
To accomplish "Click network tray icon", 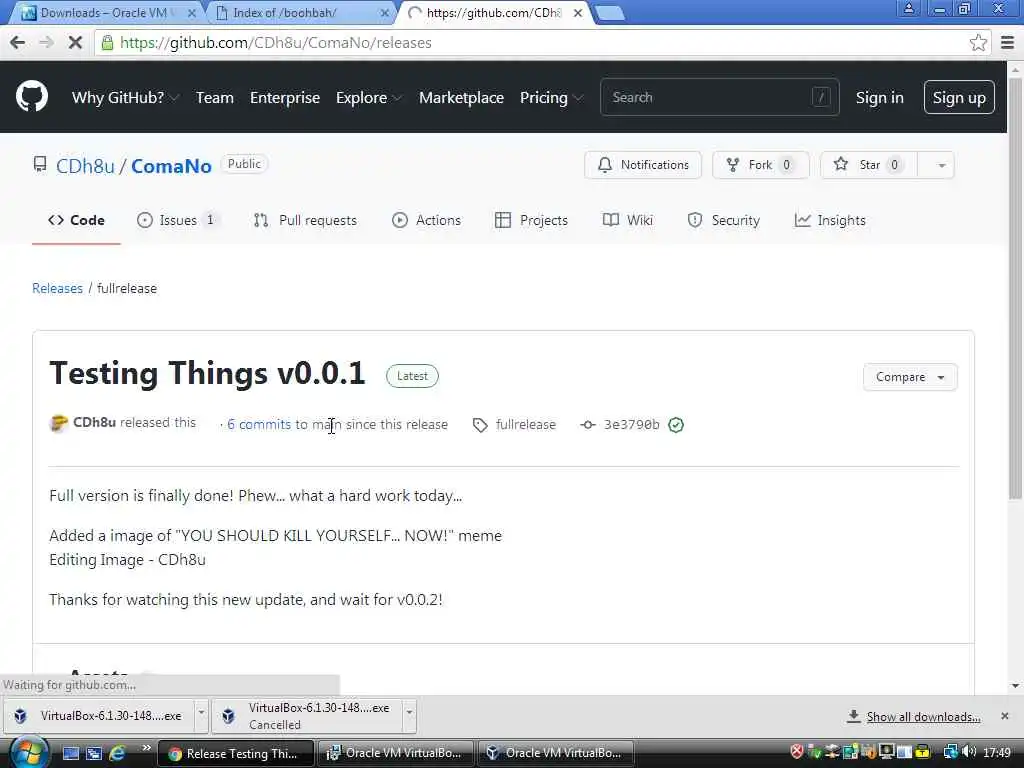I will 951,752.
